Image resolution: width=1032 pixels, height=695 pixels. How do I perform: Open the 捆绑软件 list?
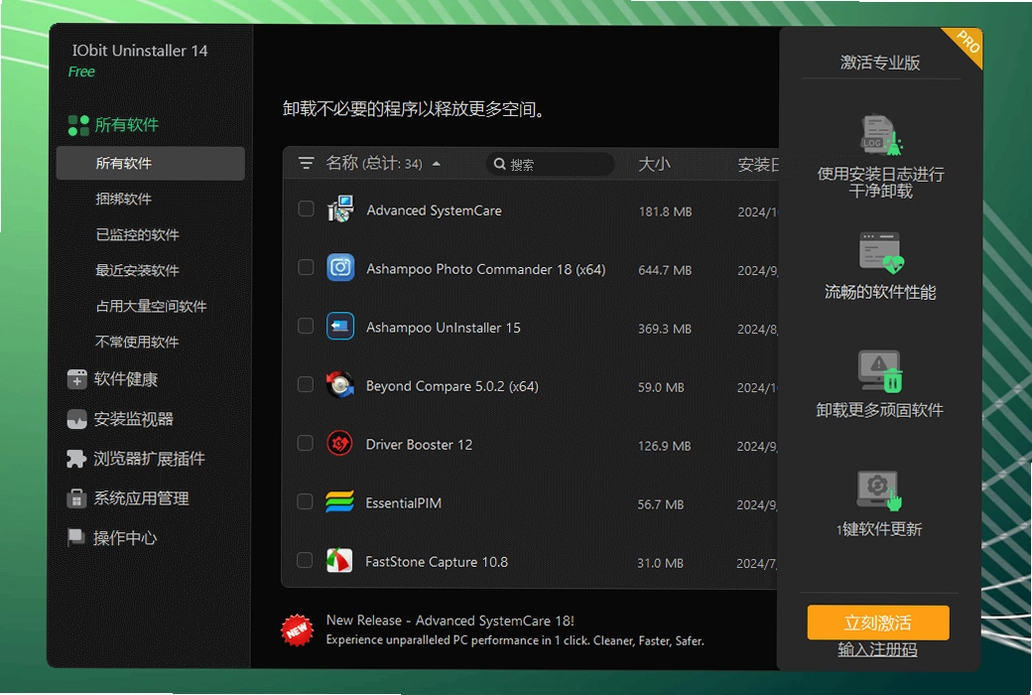[x=124, y=199]
